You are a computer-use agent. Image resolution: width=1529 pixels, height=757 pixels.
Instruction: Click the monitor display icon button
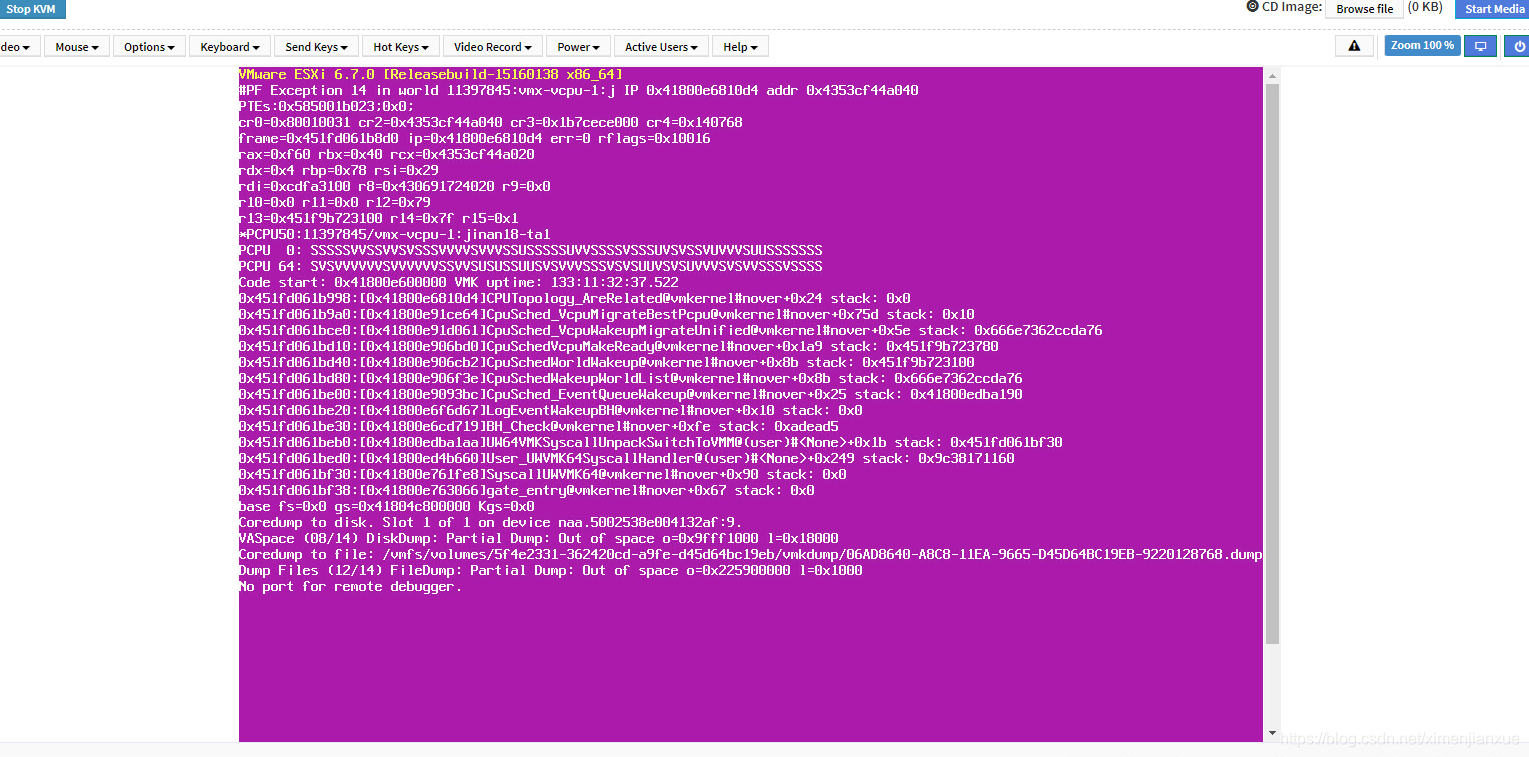click(x=1481, y=46)
